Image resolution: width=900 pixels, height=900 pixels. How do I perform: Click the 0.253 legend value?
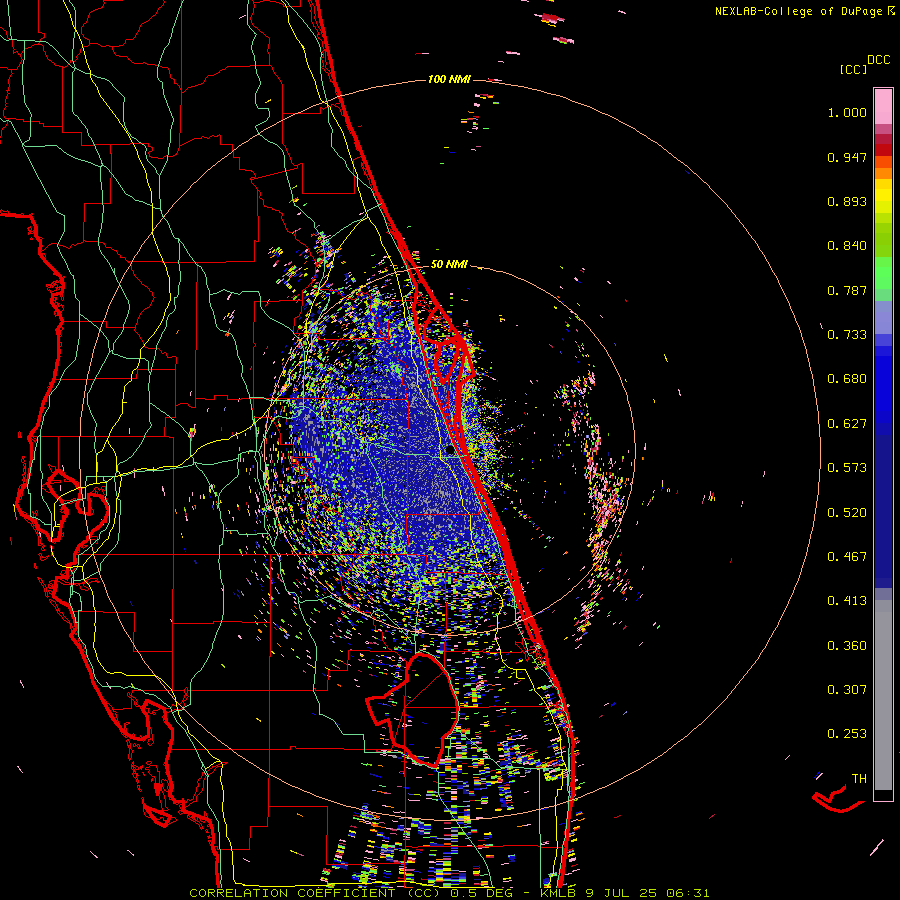click(x=847, y=734)
